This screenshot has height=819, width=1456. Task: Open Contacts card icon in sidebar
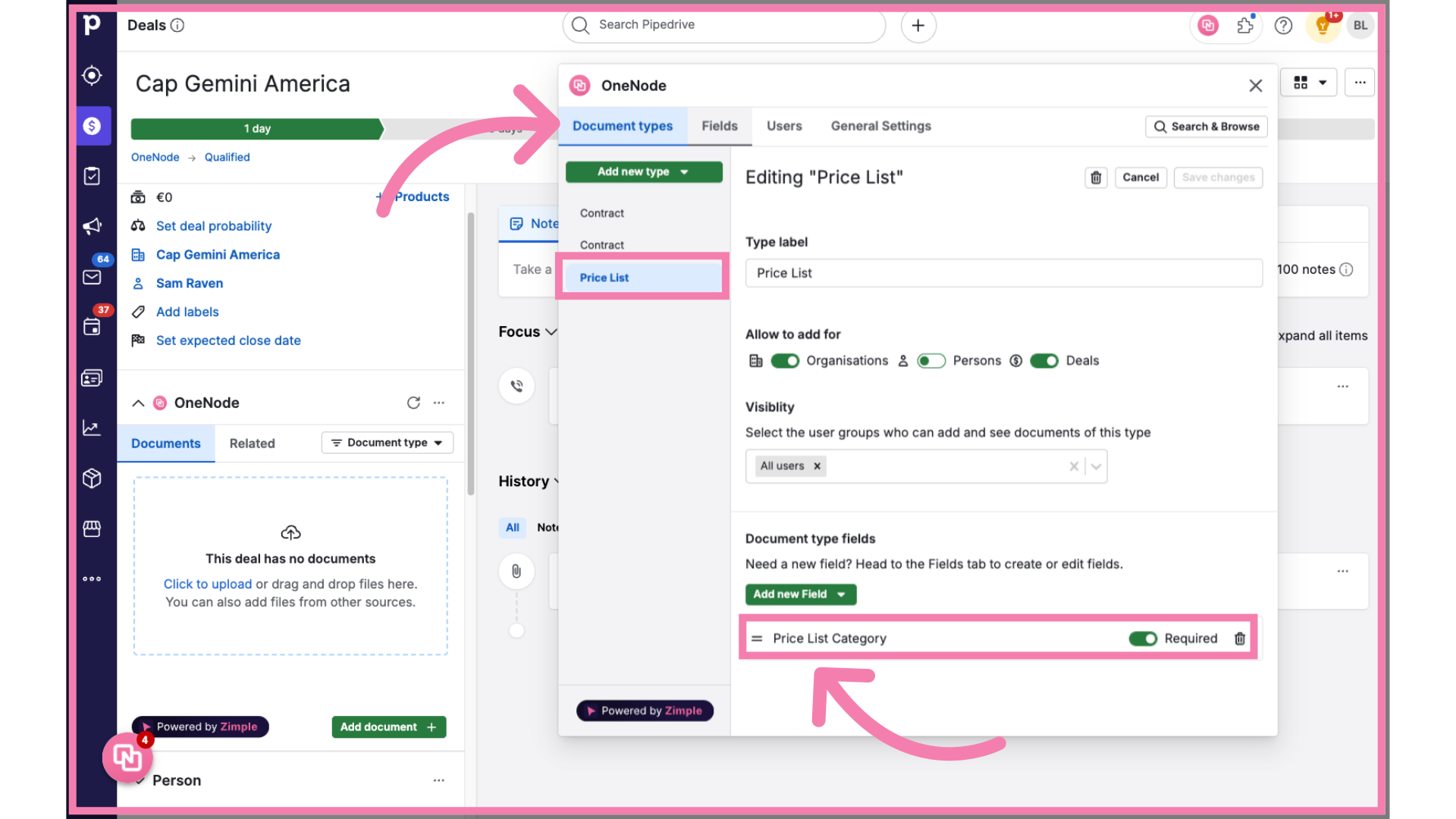point(92,378)
